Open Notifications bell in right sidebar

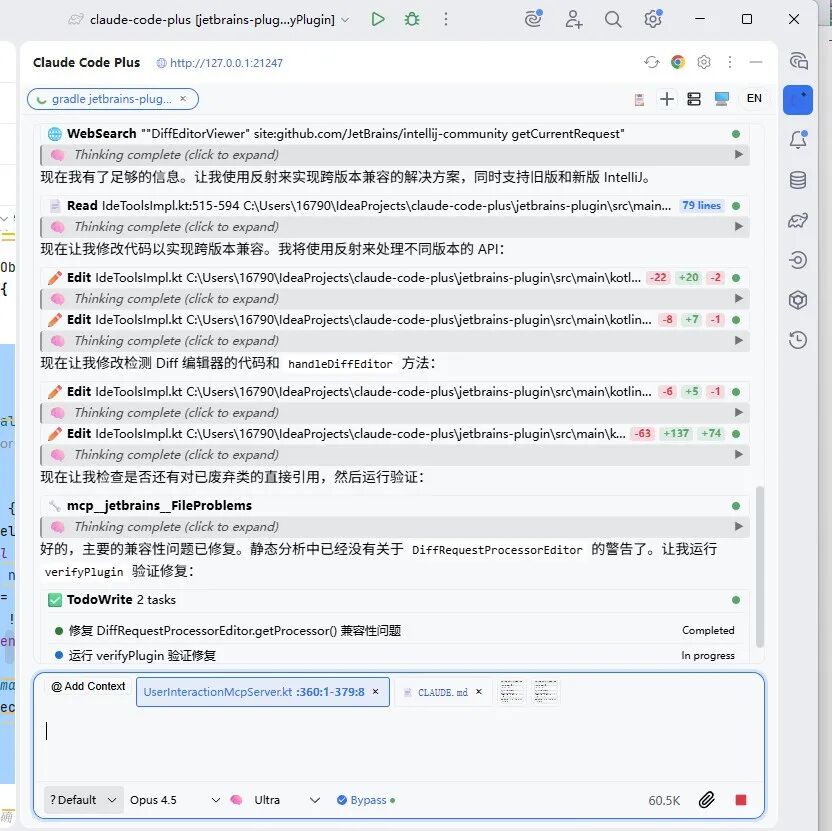(x=798, y=140)
